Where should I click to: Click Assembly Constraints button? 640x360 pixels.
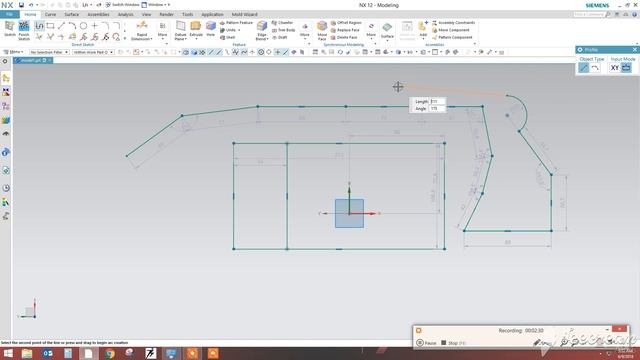(453, 23)
